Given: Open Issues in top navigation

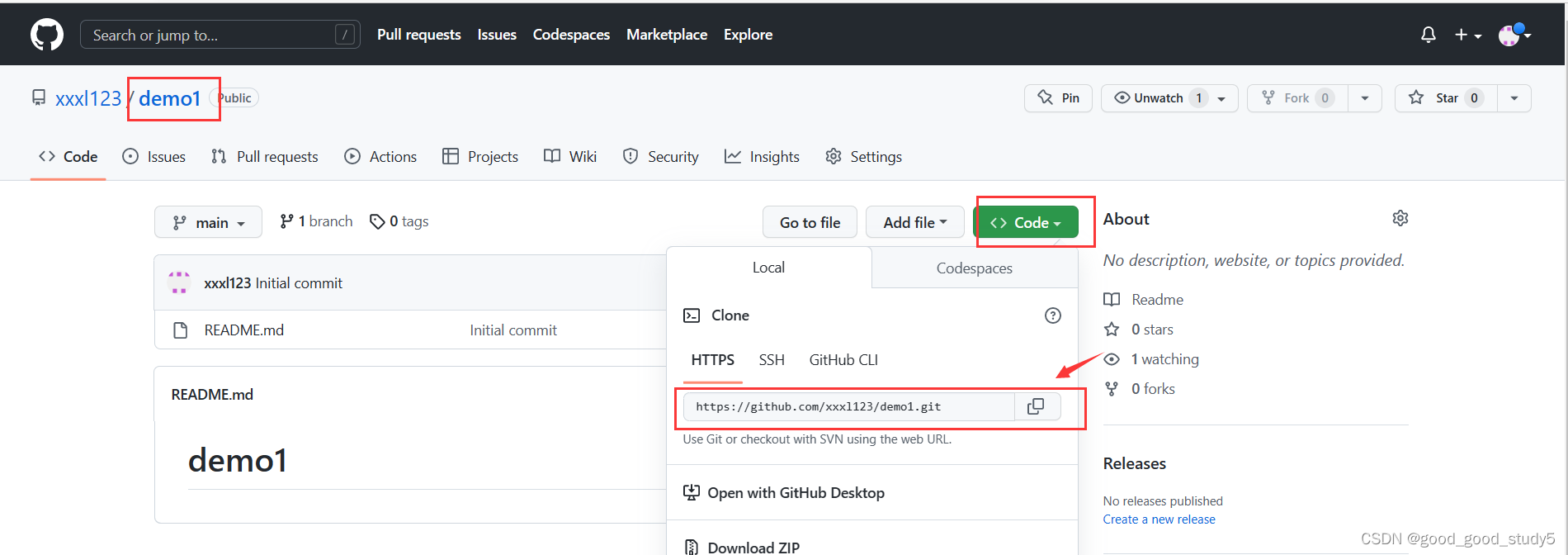Looking at the screenshot, I should (497, 35).
